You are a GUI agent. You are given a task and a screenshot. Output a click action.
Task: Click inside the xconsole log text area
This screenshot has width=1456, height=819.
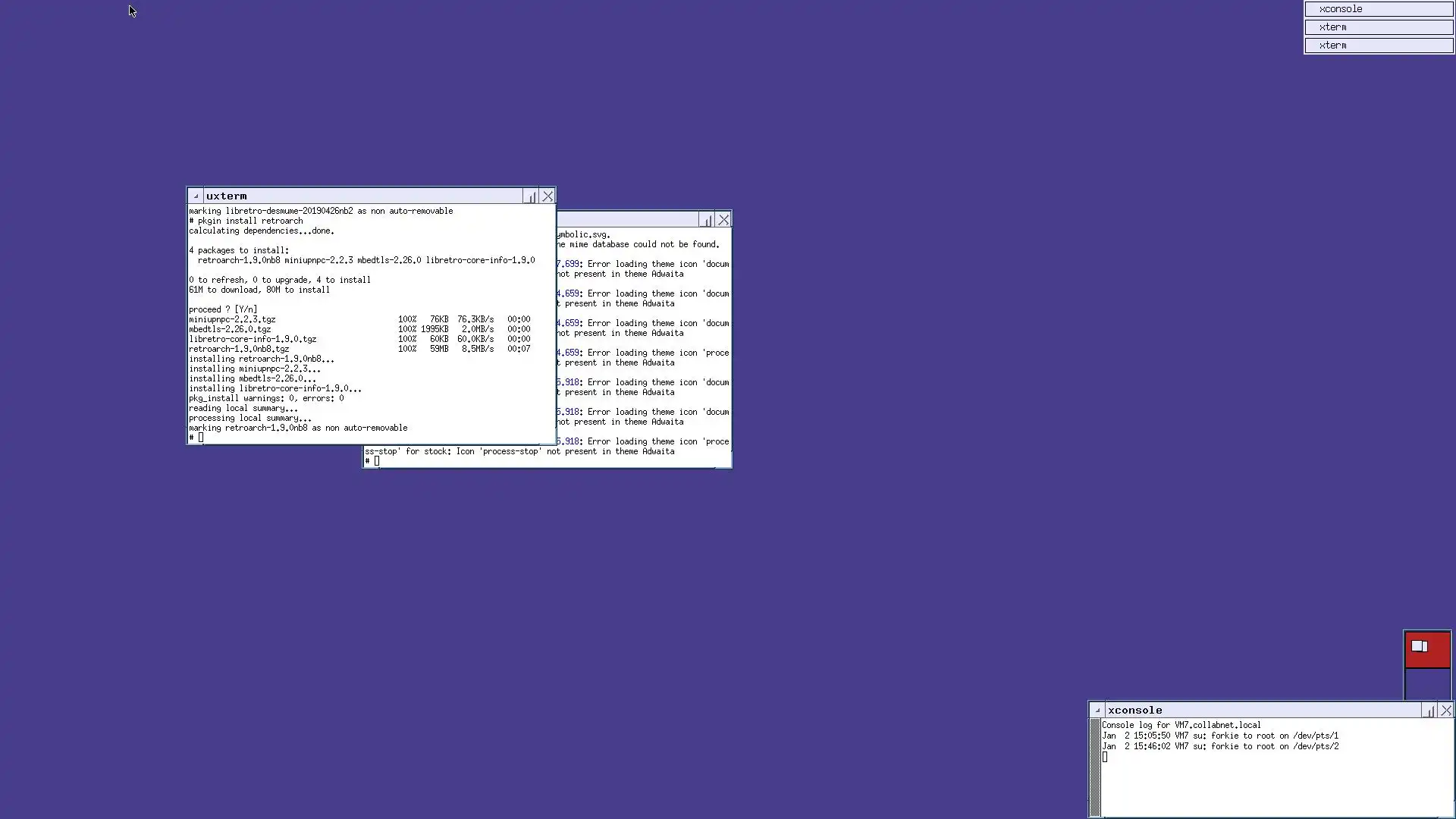1274,781
